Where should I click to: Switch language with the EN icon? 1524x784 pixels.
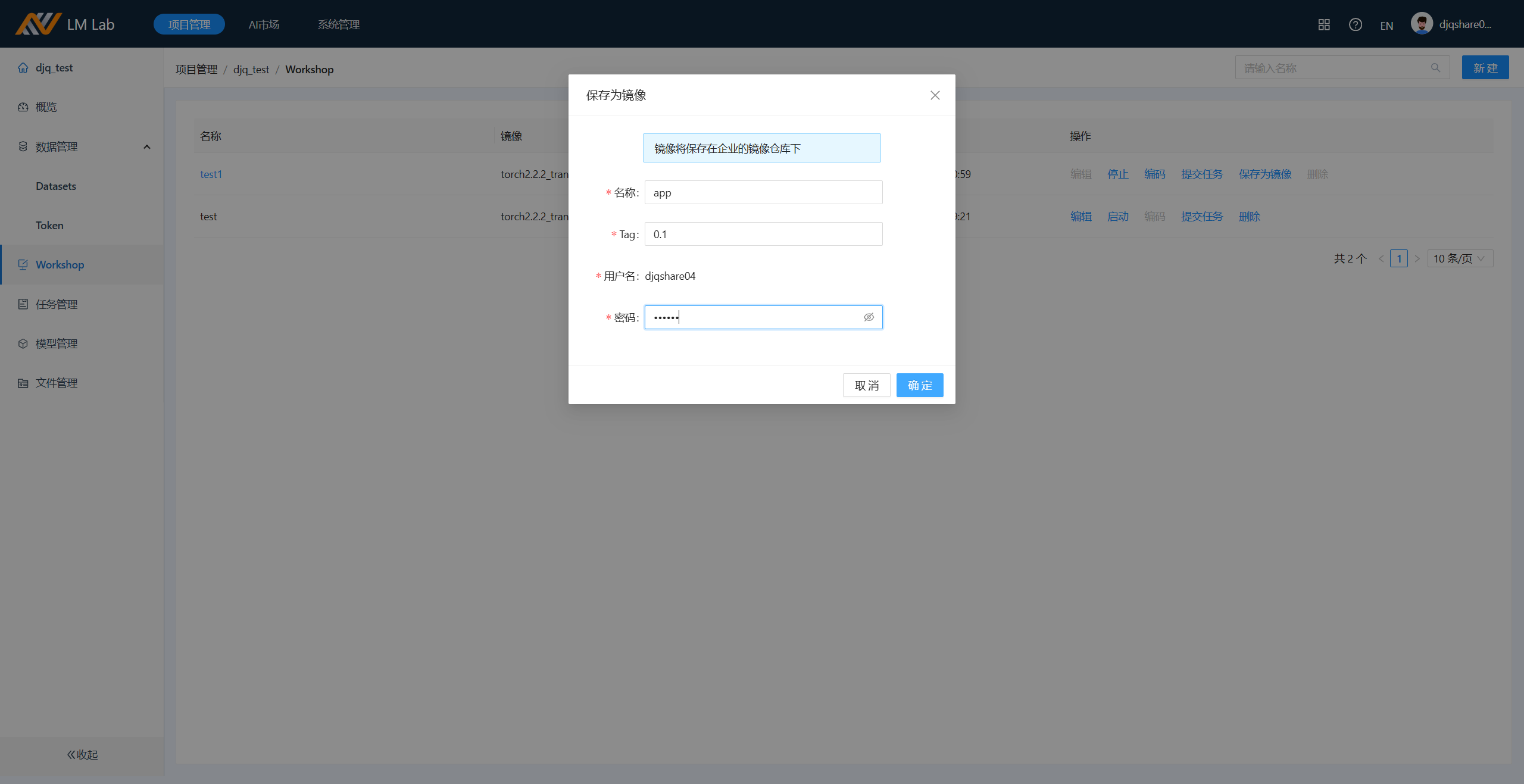point(1386,26)
